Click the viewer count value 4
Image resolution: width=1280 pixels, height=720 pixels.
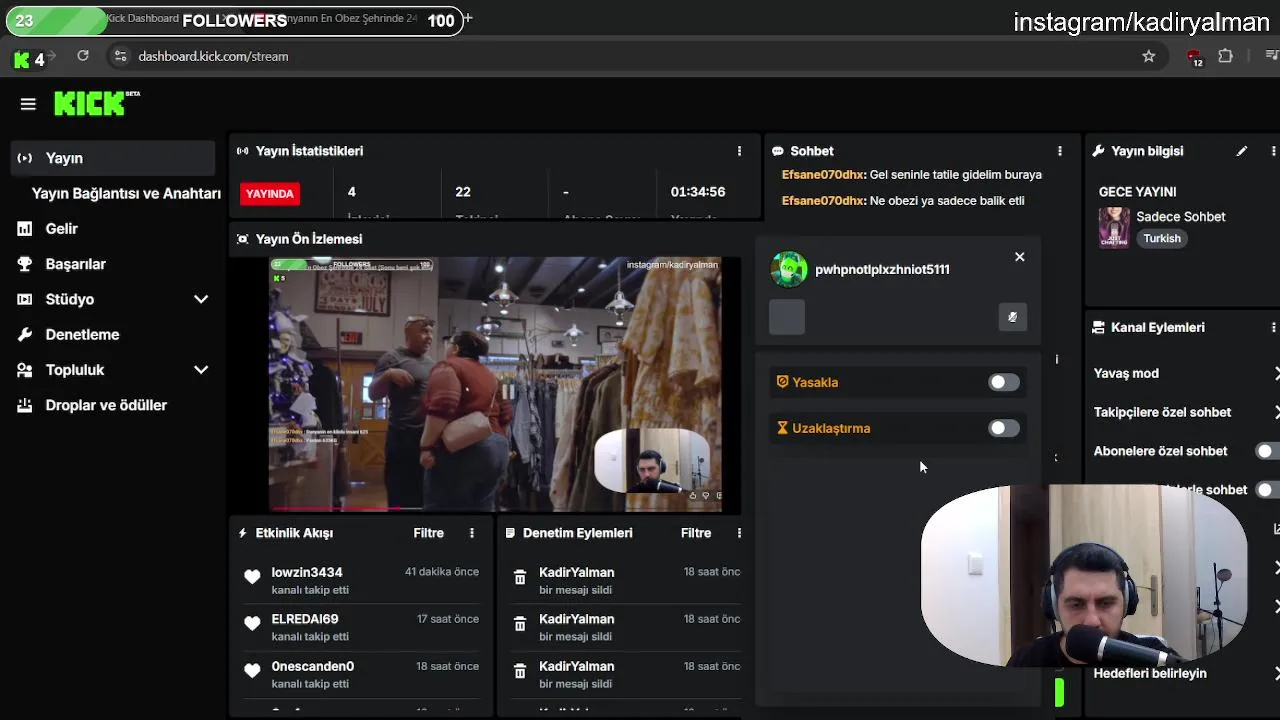pos(352,192)
